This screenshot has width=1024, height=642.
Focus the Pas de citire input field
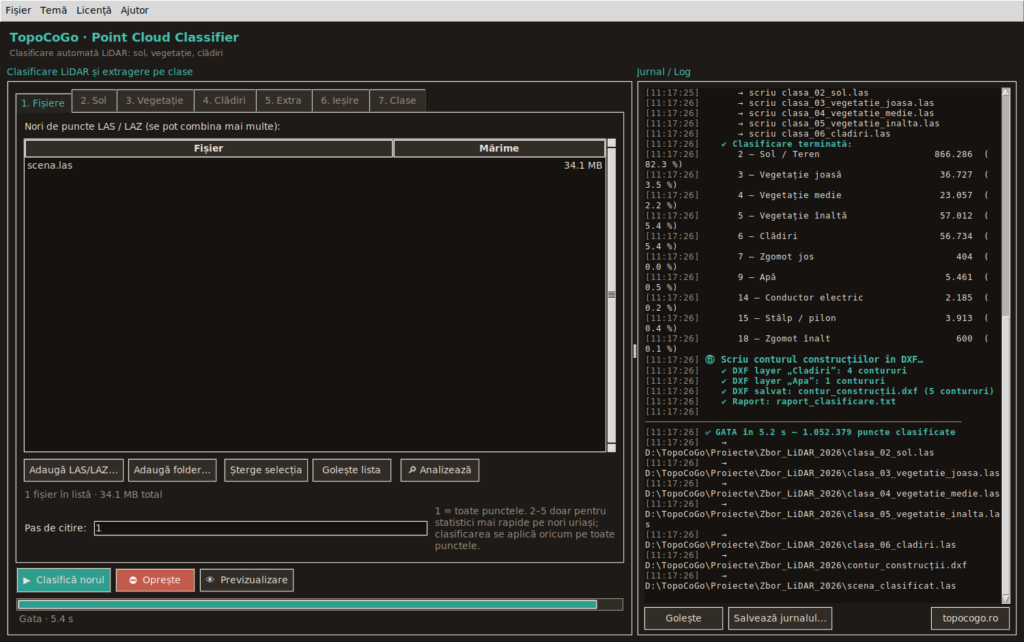pyautogui.click(x=261, y=528)
